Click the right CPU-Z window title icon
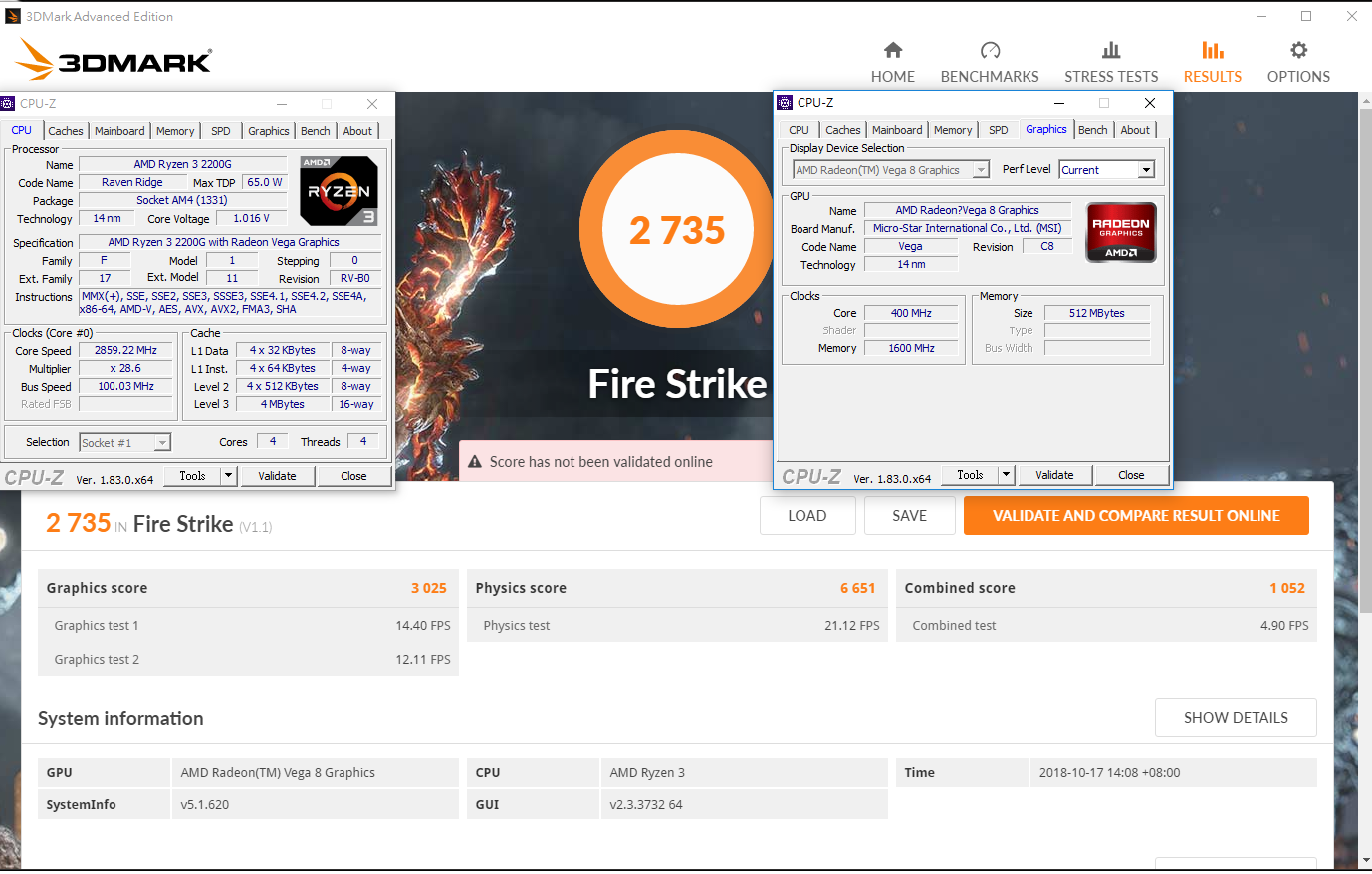This screenshot has width=1372, height=874. [x=785, y=102]
